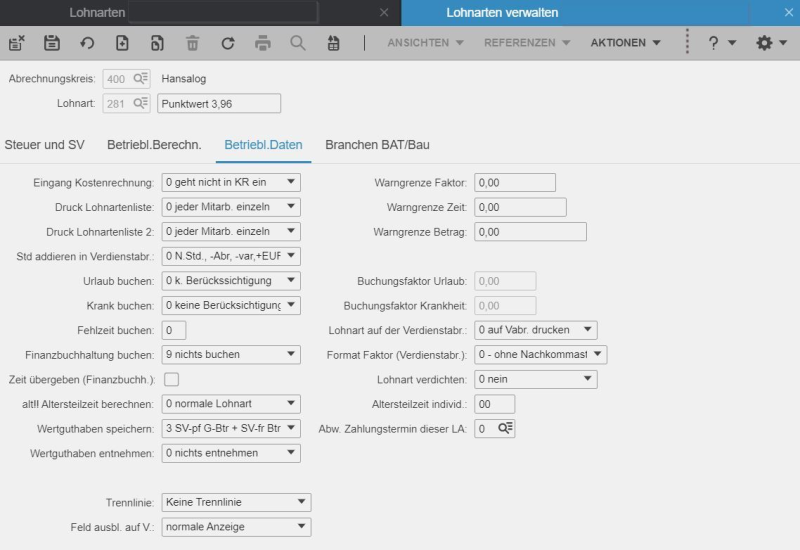This screenshot has height=550, width=800.
Task: Open Lohnart verdichten dropdown
Action: [536, 379]
